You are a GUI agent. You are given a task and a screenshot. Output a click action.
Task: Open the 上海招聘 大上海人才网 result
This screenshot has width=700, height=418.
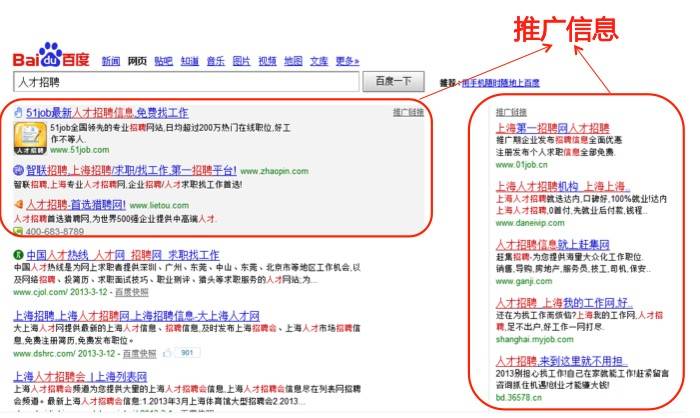pyautogui.click(x=137, y=316)
